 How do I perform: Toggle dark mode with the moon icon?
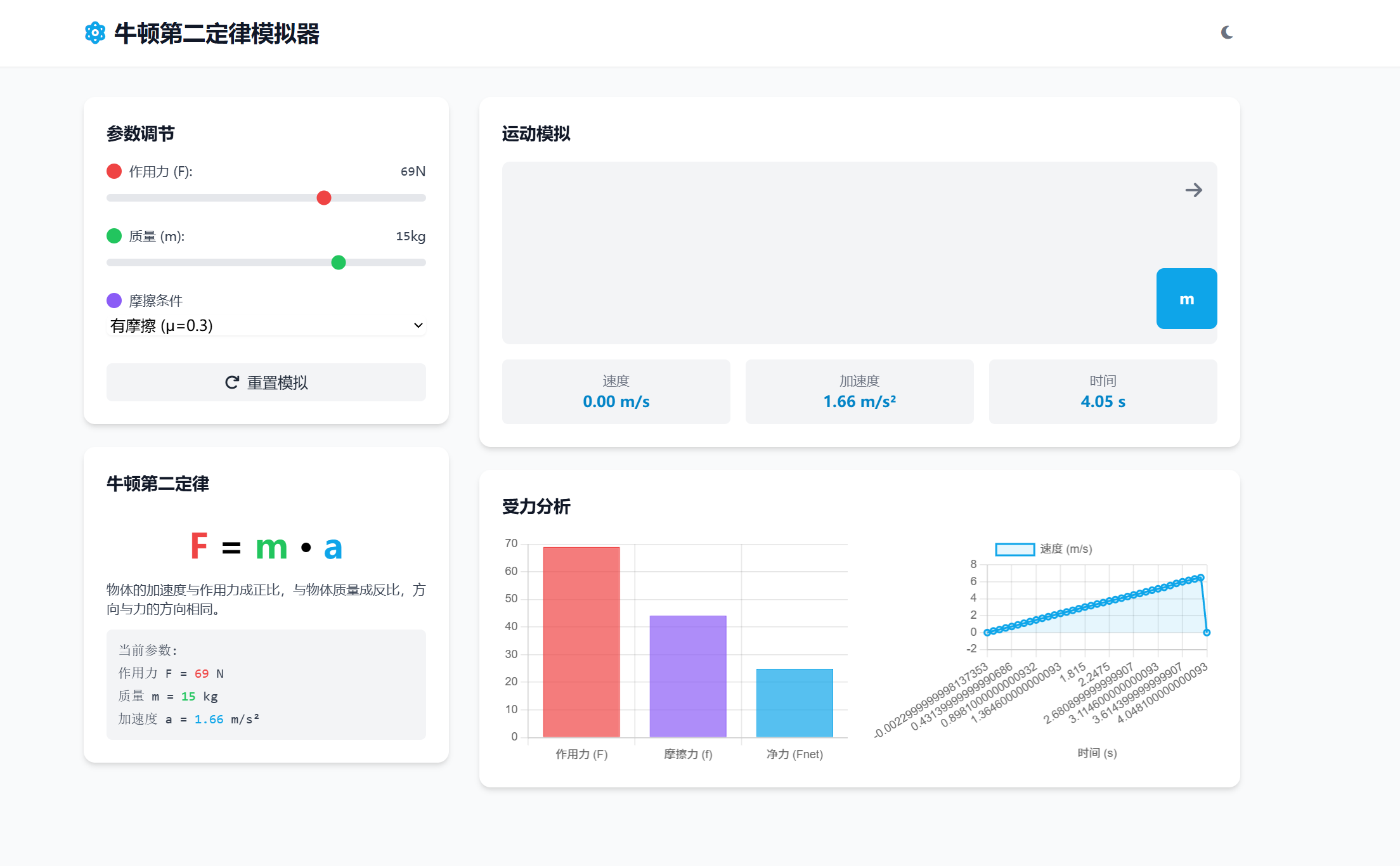(x=1227, y=32)
